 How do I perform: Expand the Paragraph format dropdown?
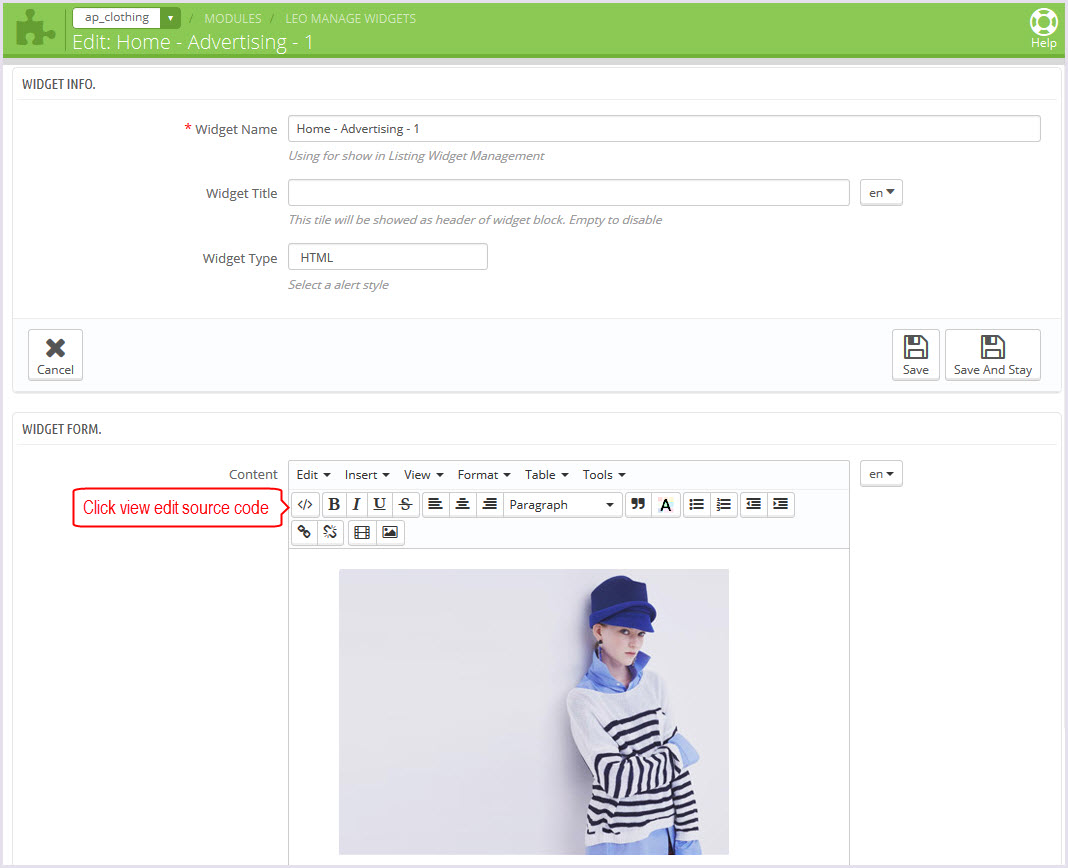point(563,505)
